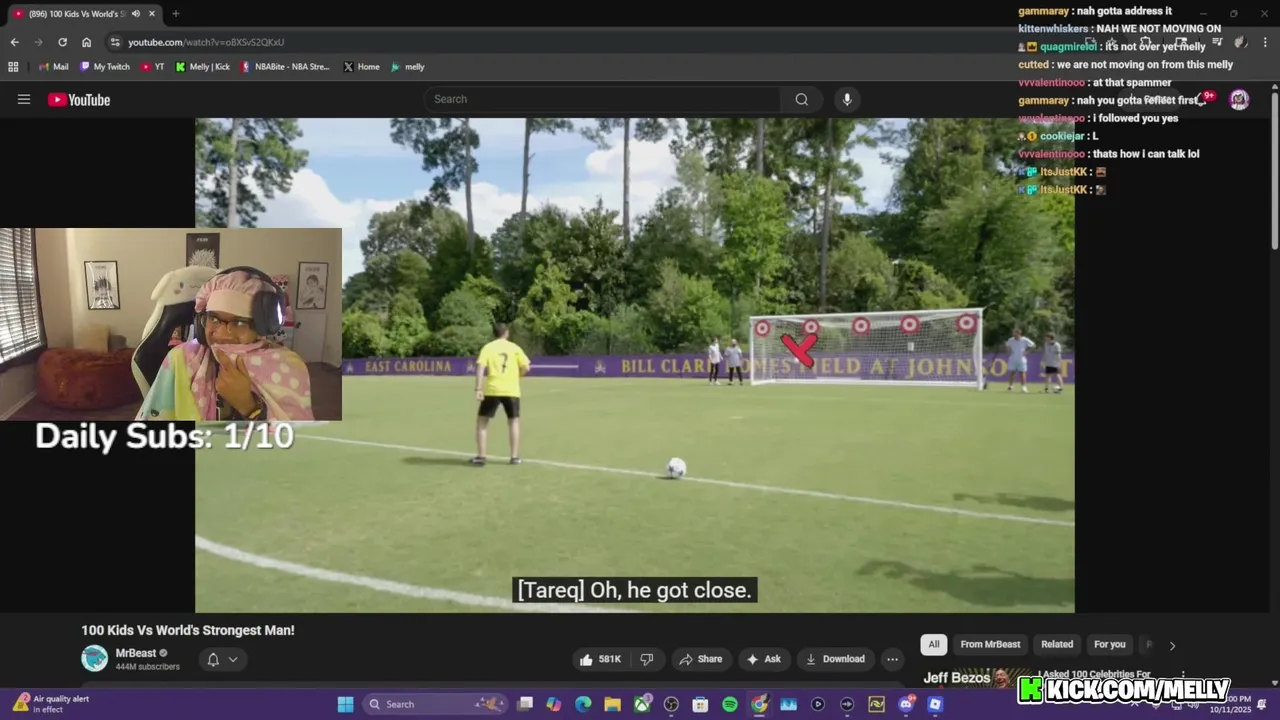Reload the page with the refresh icon
Viewport: 1280px width, 720px height.
tap(62, 42)
